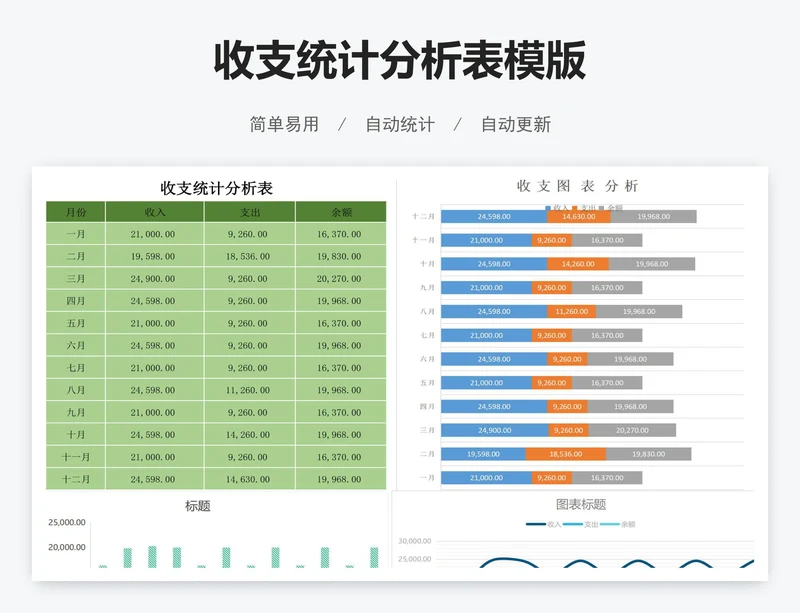Click the 二月 row label in table

tap(76, 256)
